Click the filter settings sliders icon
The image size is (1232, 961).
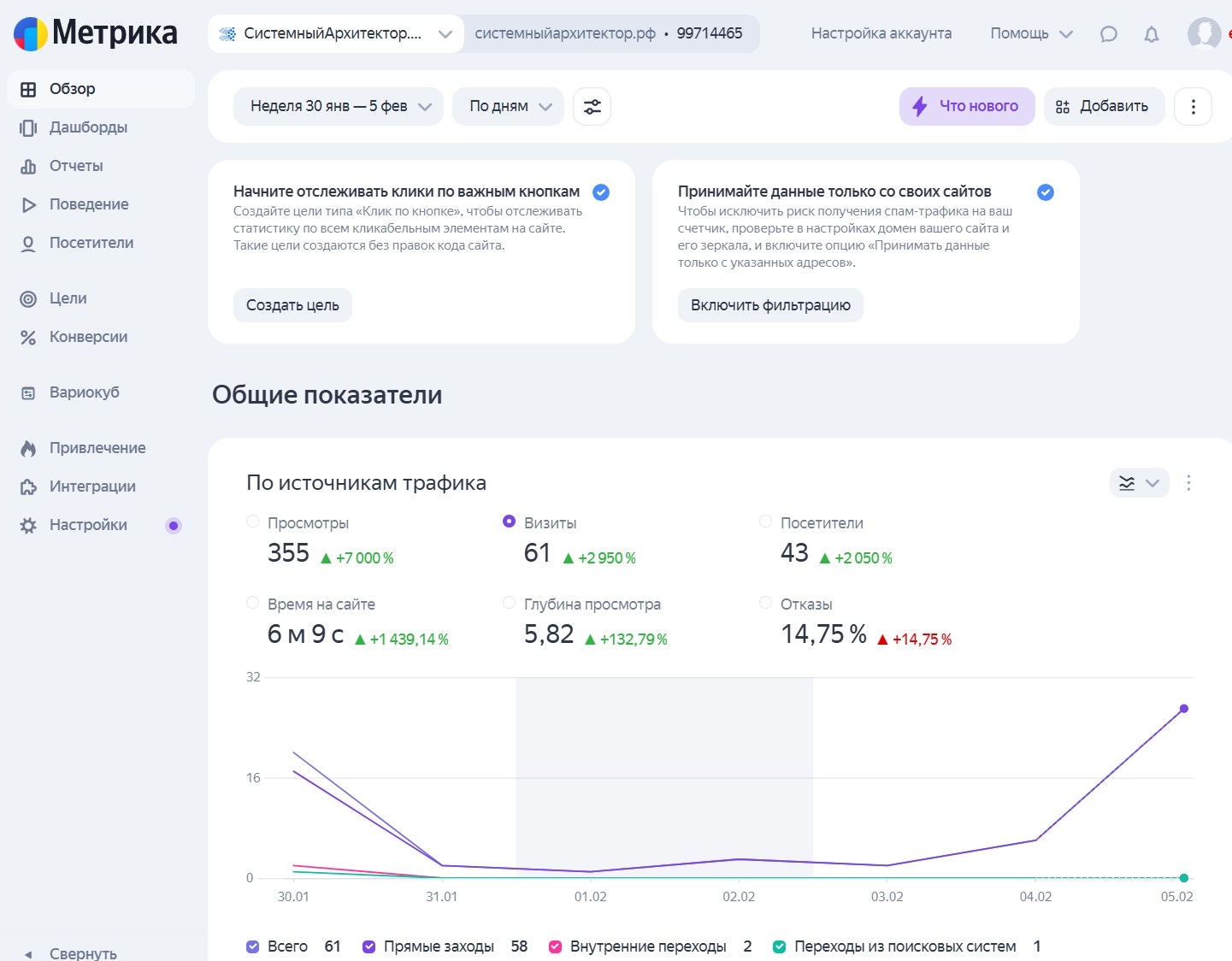pyautogui.click(x=592, y=107)
